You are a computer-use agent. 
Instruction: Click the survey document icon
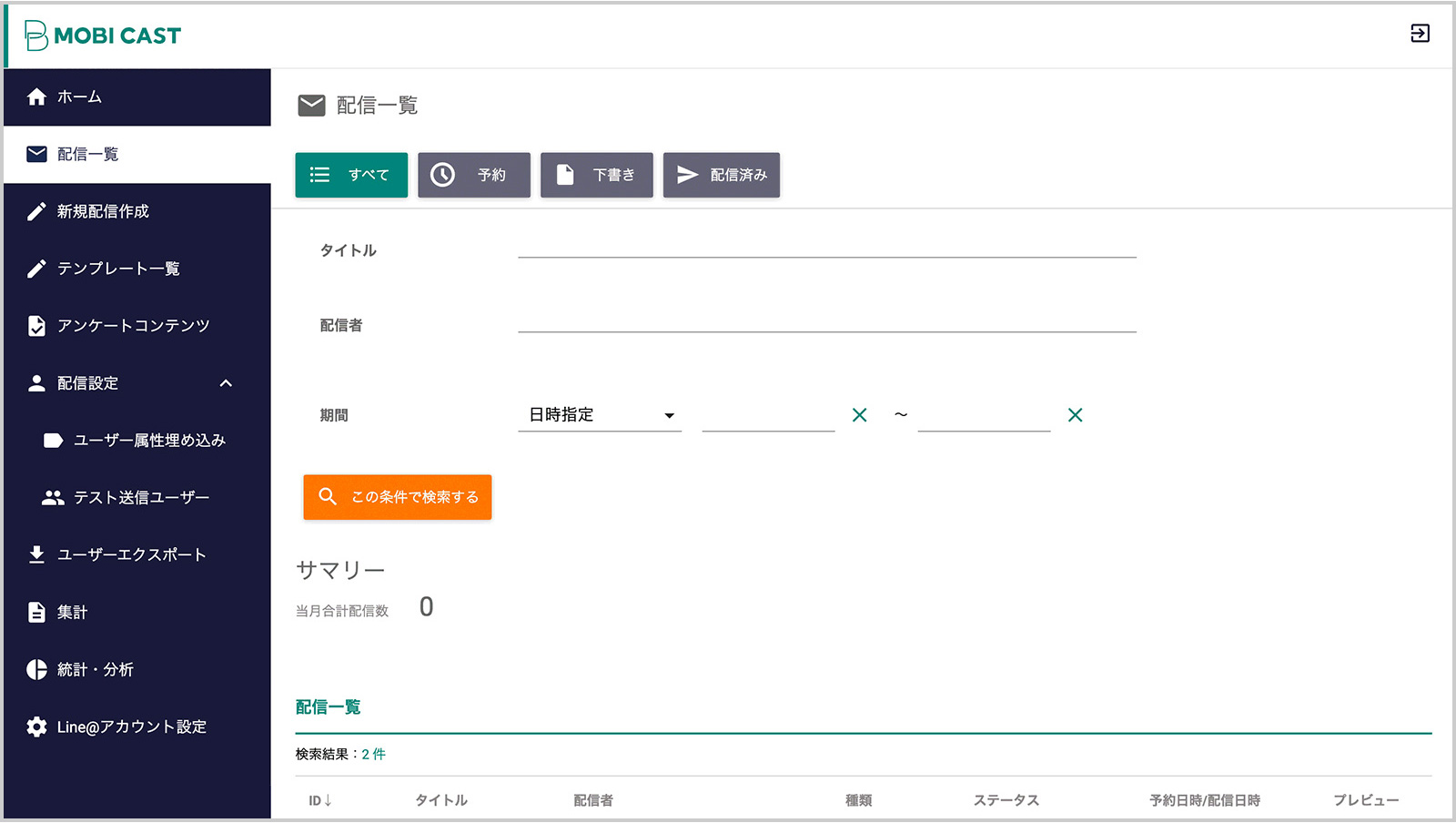tap(36, 326)
